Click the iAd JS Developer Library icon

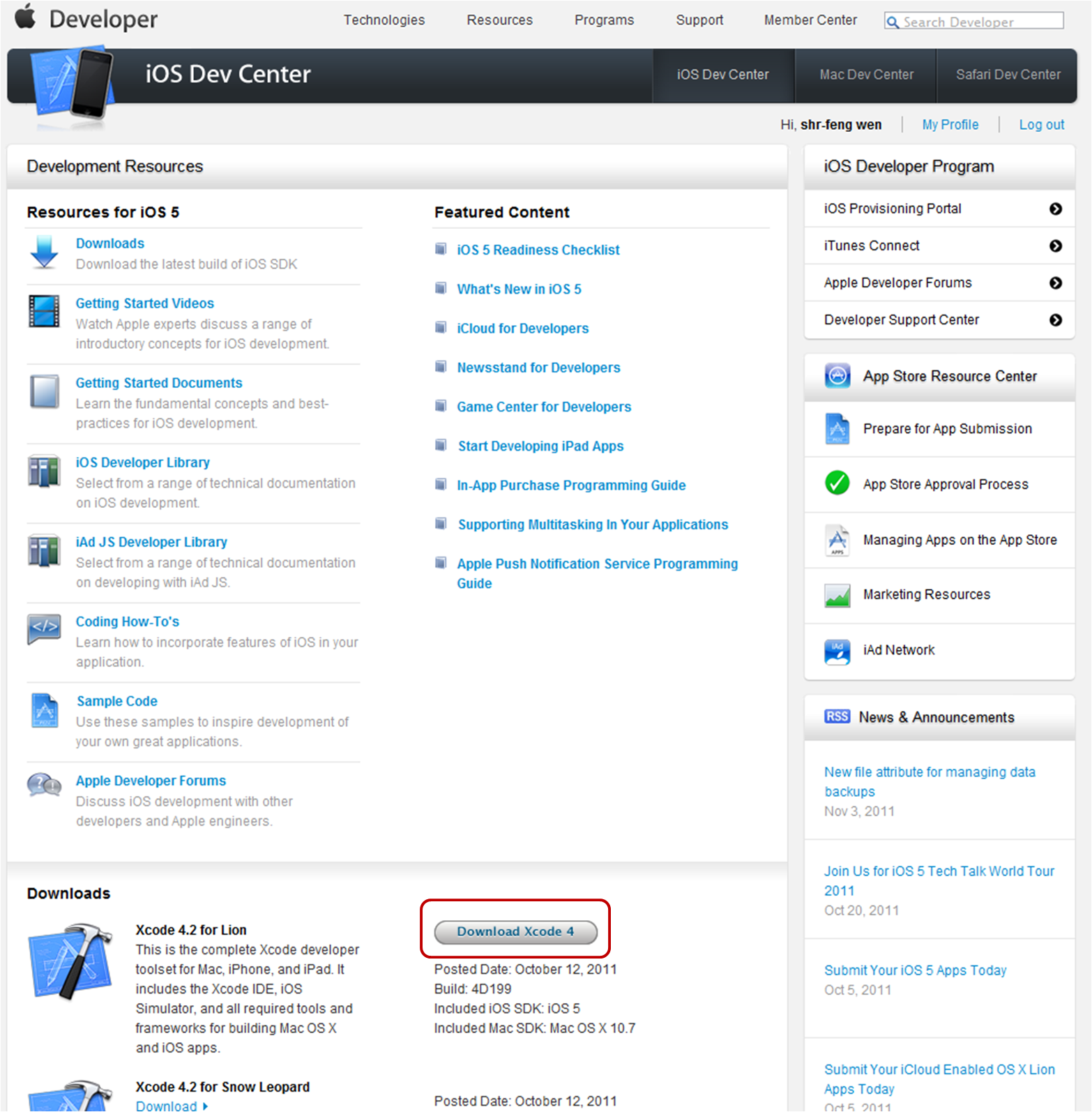tap(44, 550)
